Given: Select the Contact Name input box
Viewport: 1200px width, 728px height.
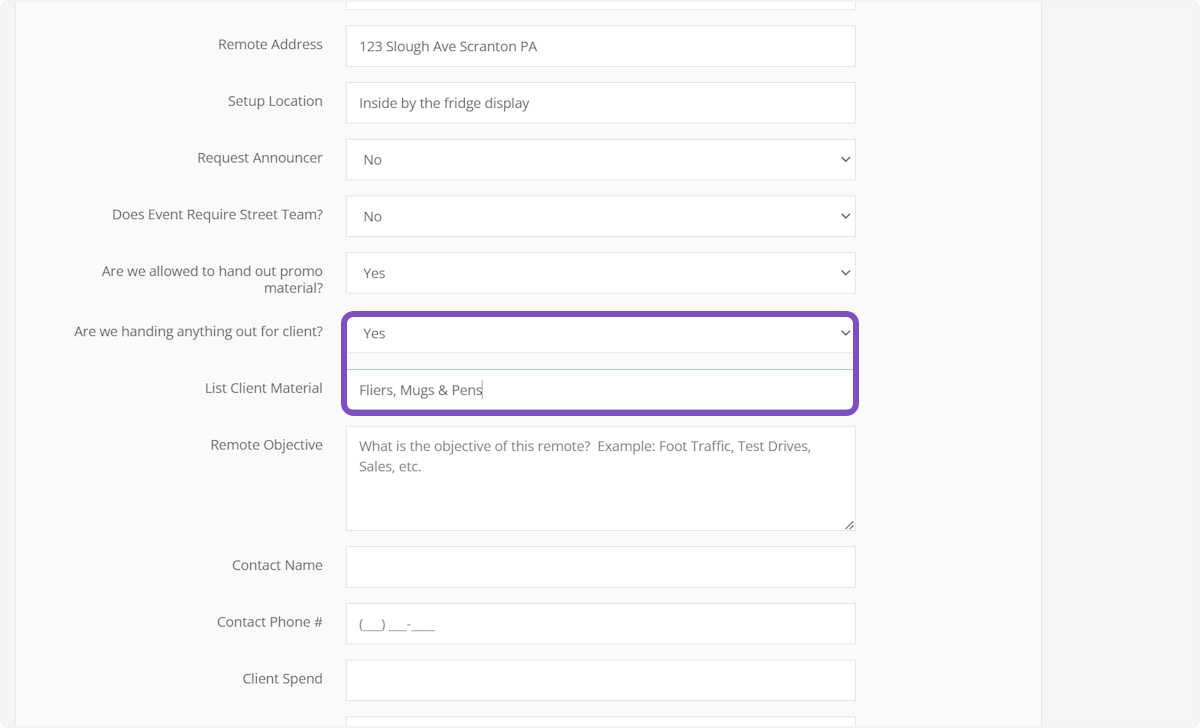Looking at the screenshot, I should pyautogui.click(x=600, y=567).
